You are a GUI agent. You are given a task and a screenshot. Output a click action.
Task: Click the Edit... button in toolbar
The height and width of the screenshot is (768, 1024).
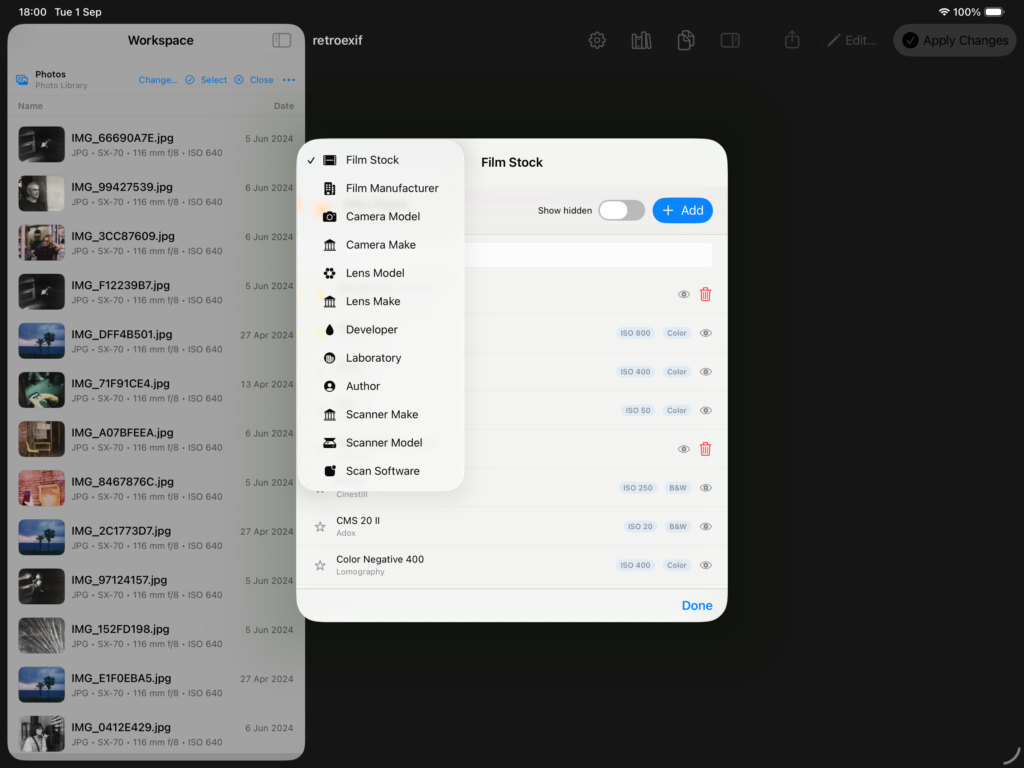852,40
